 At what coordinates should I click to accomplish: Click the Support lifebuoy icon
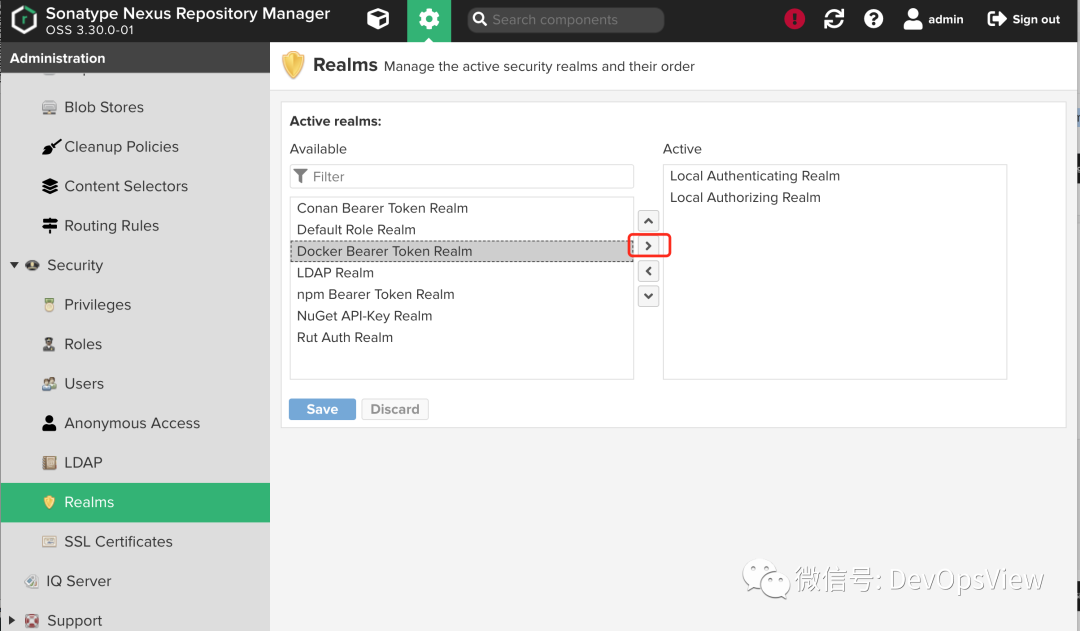pyautogui.click(x=32, y=621)
